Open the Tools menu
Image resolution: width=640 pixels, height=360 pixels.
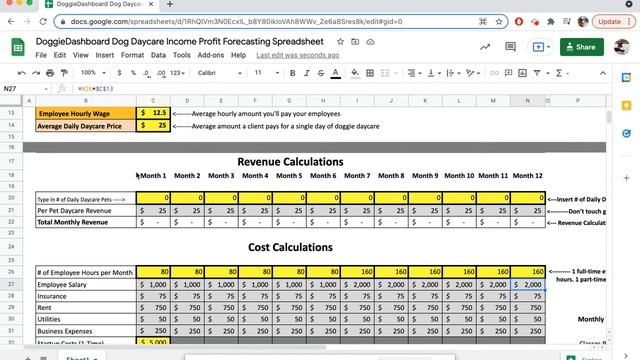tap(182, 55)
